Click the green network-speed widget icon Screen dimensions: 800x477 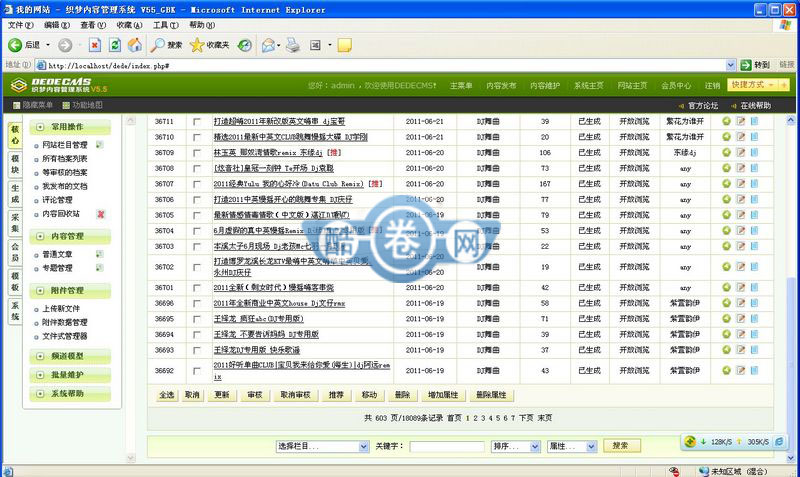690,442
